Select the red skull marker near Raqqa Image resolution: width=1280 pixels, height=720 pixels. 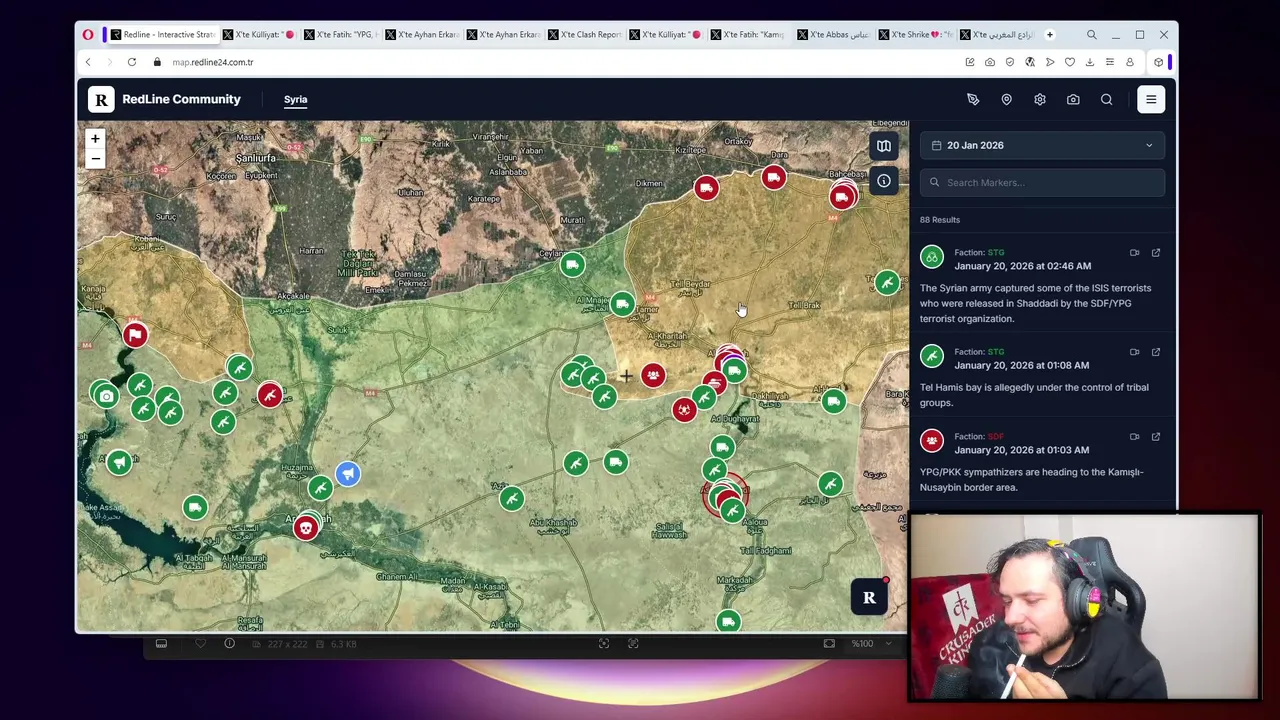305,528
